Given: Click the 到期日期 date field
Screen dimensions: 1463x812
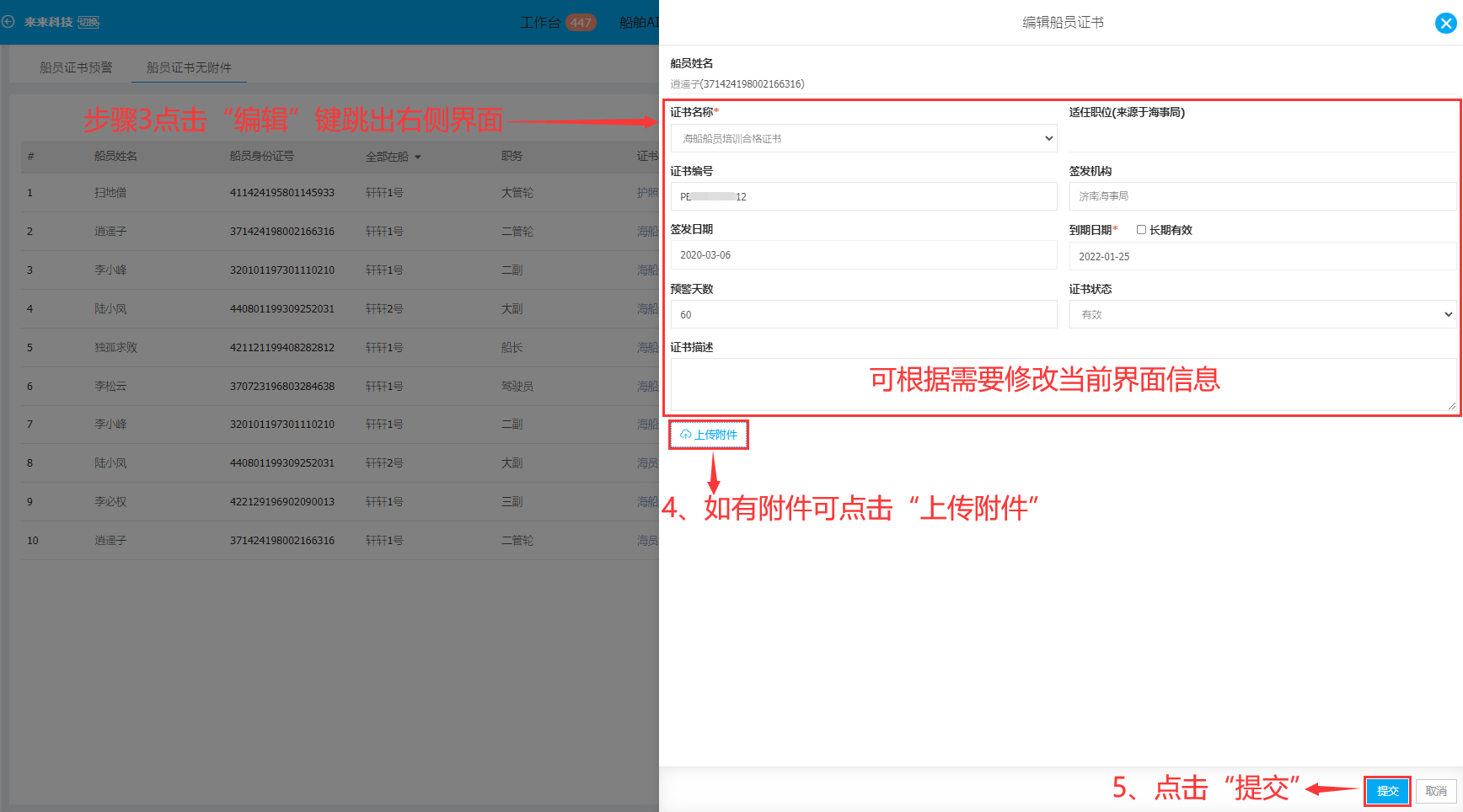Looking at the screenshot, I should [x=1262, y=256].
